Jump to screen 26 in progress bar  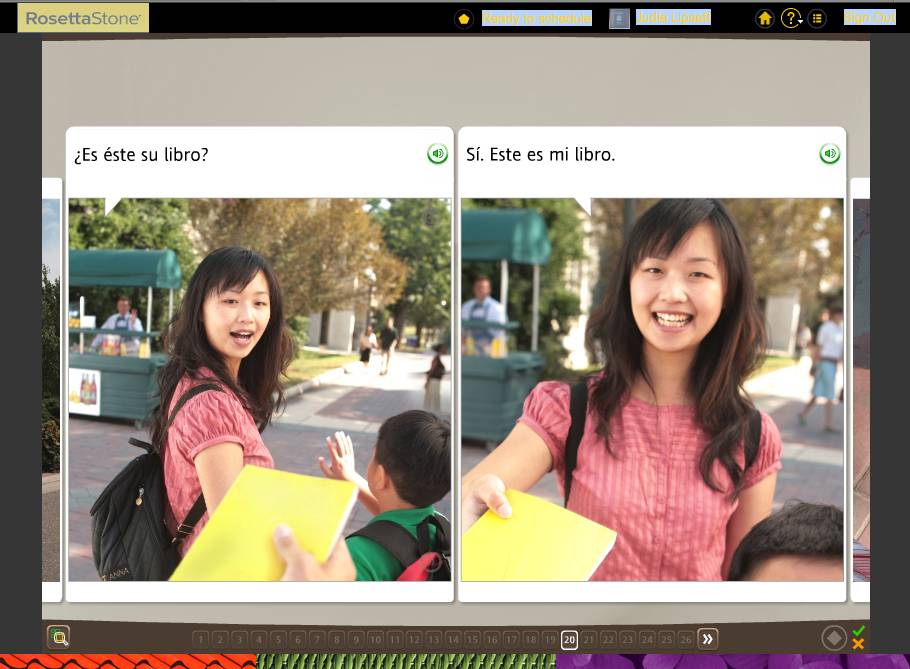[x=686, y=639]
